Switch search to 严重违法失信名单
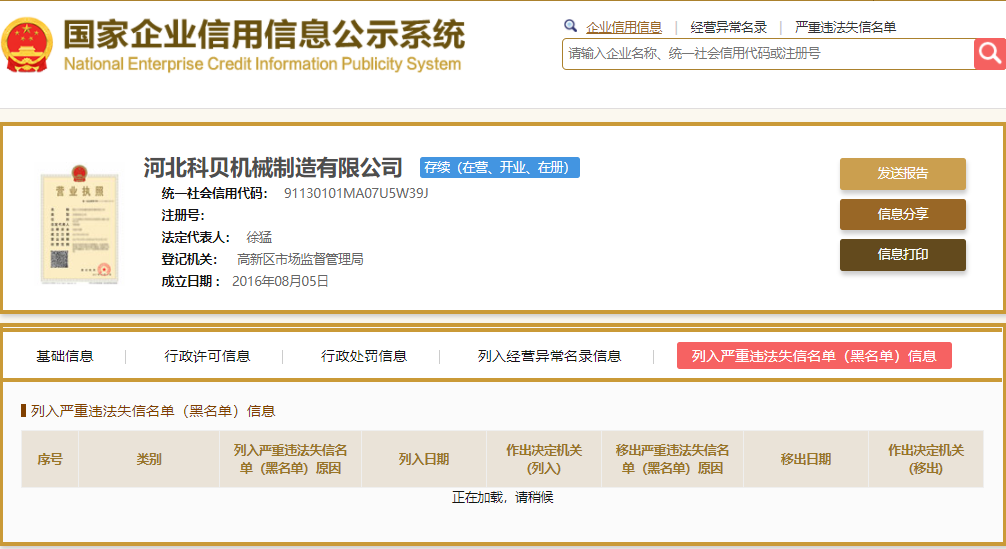 click(x=845, y=28)
